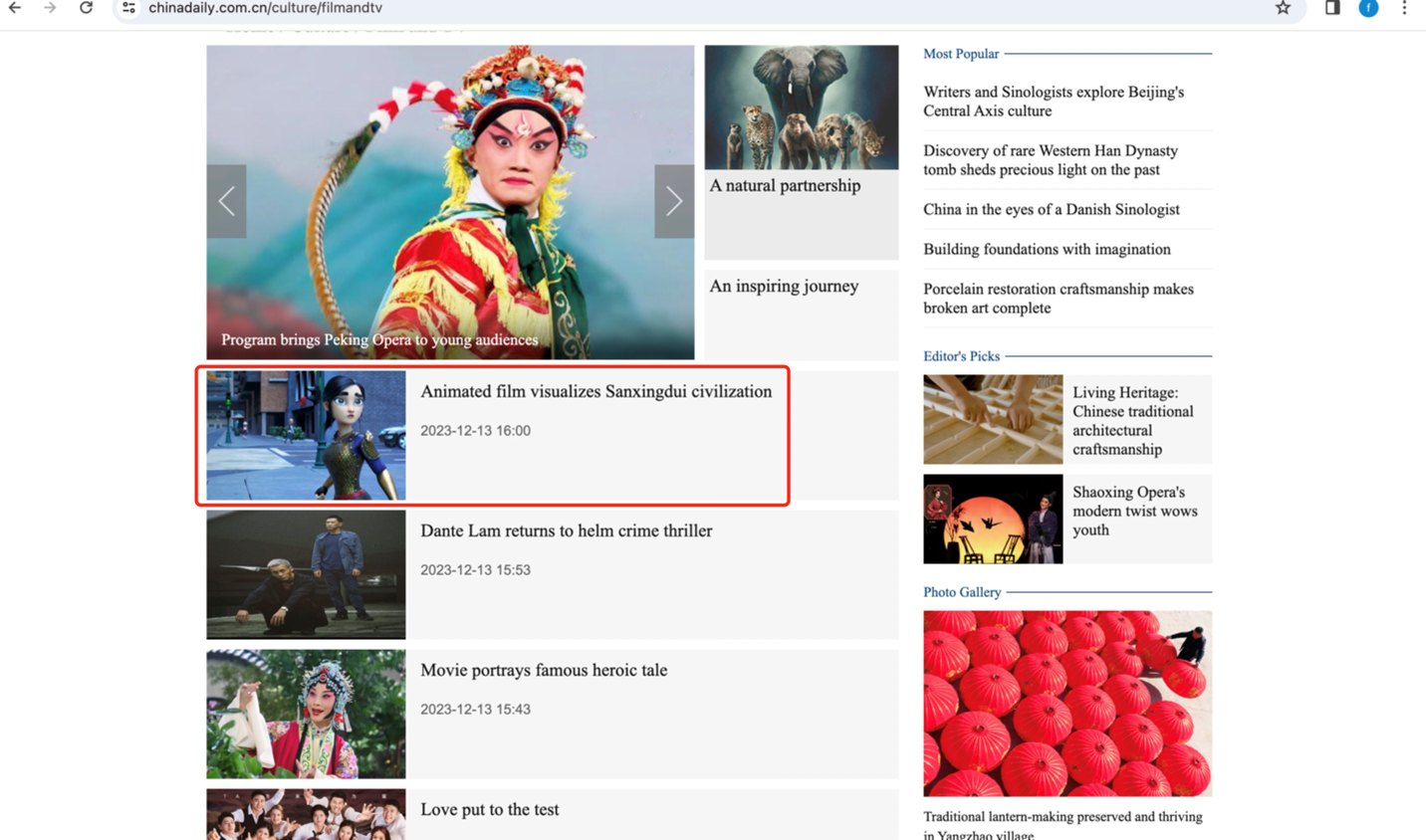Open "Program brings Peking Opera to young audiences" caption
The width and height of the screenshot is (1426, 840).
[379, 339]
